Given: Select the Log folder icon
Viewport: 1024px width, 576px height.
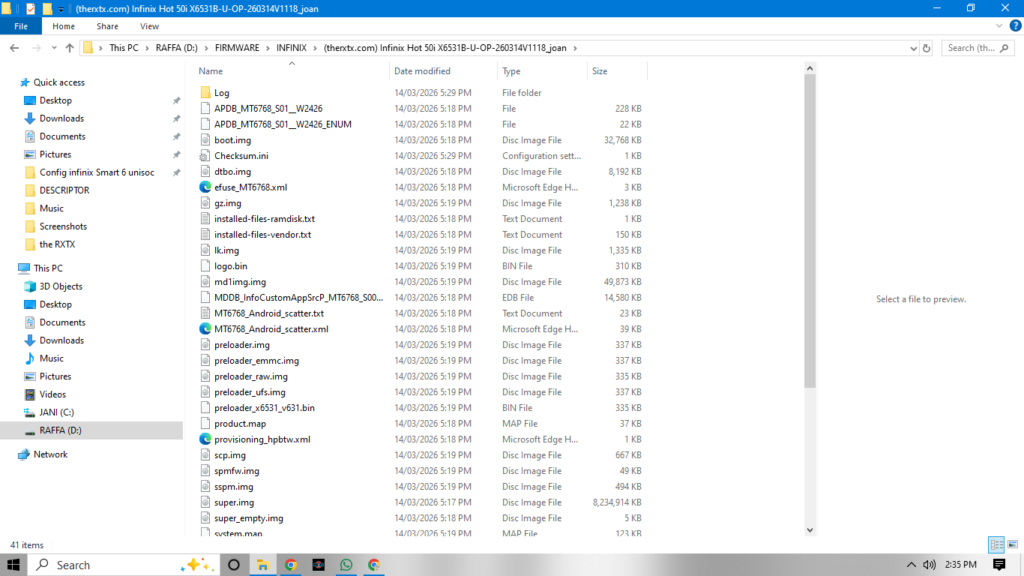Looking at the screenshot, I should click(205, 93).
